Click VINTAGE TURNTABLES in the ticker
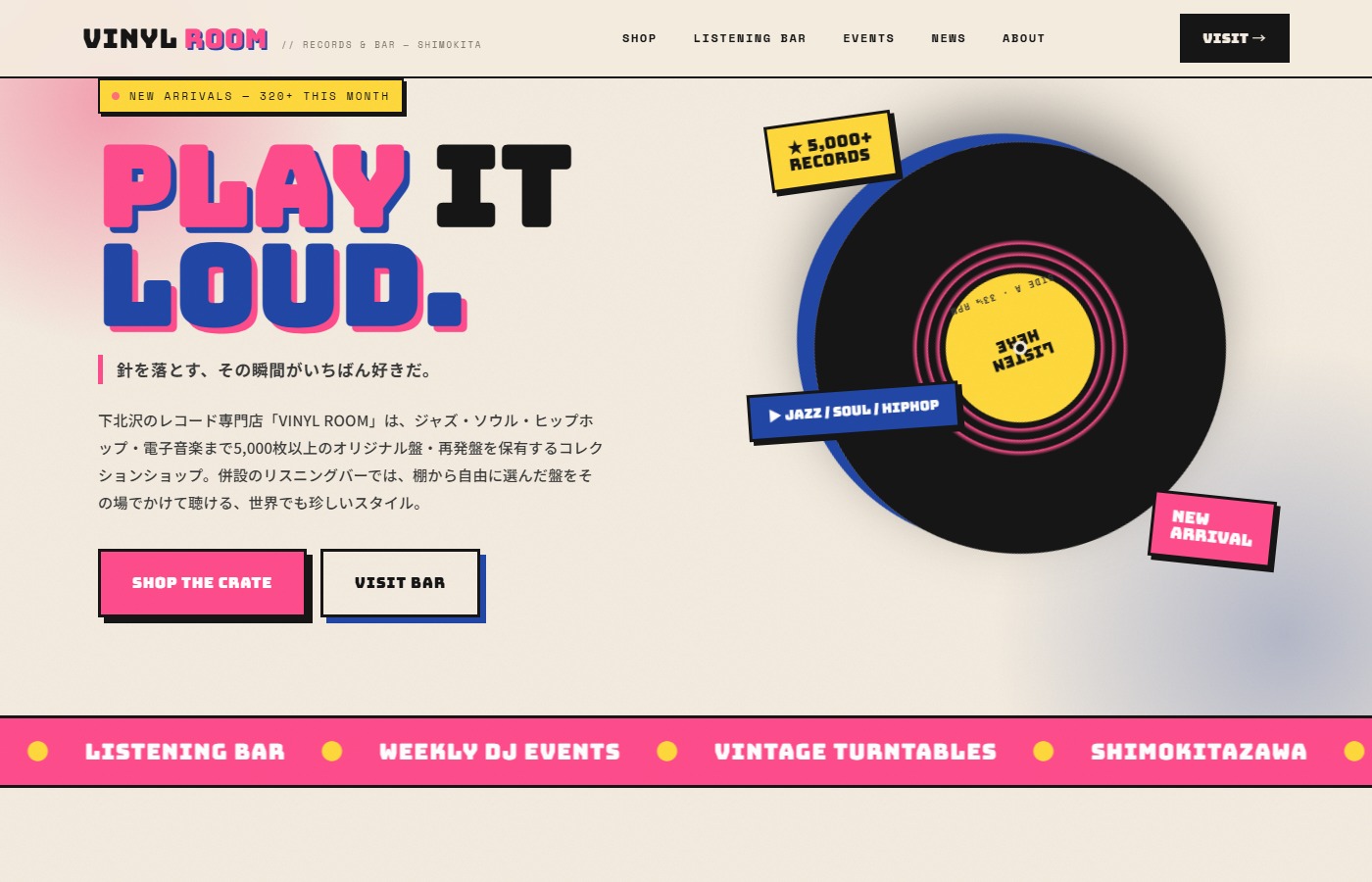 [856, 752]
